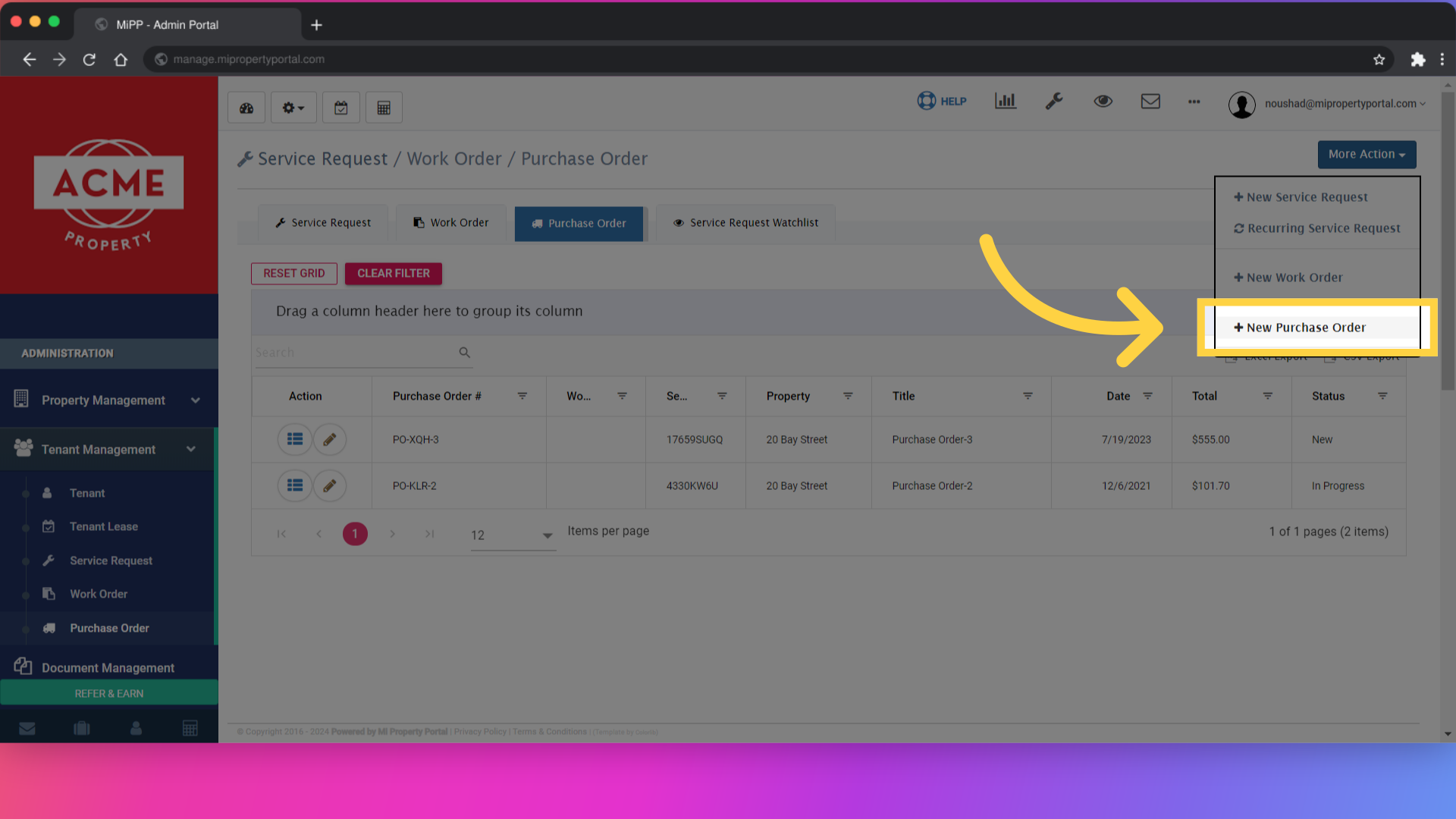The width and height of the screenshot is (1456, 819).
Task: Click edit pencil icon for PO-KLR-2
Action: [330, 485]
